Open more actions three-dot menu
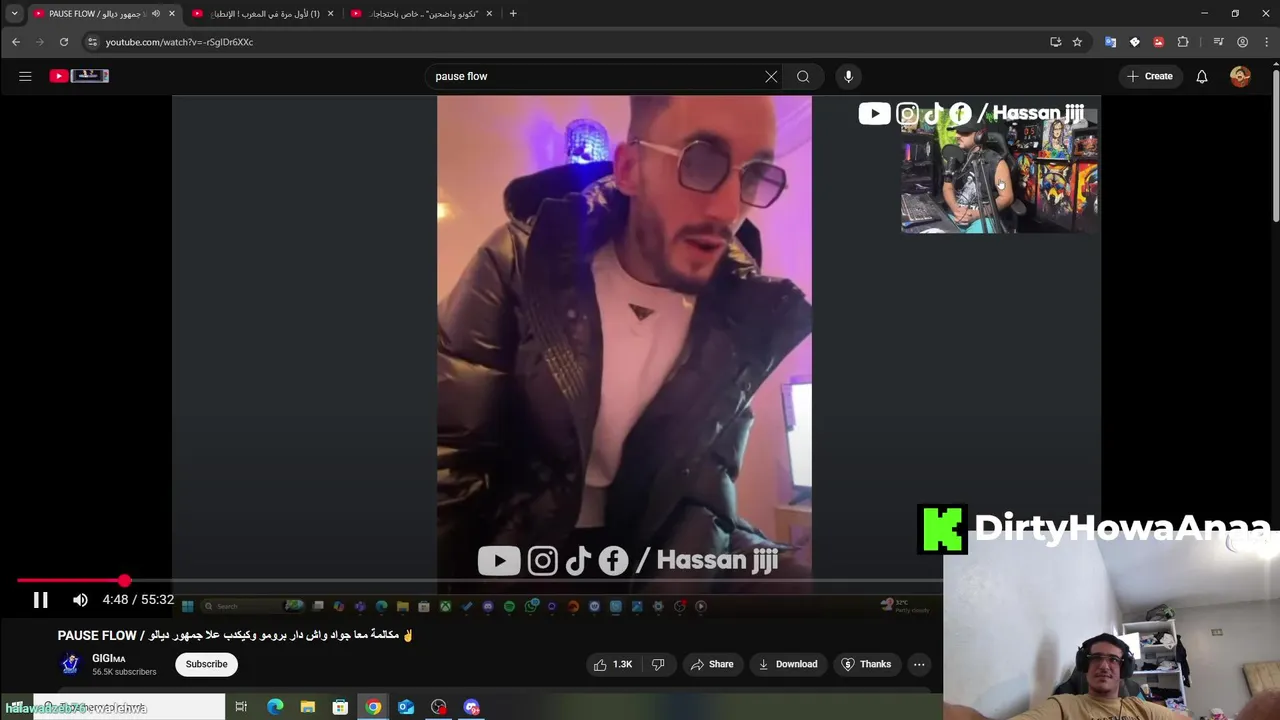 point(919,664)
